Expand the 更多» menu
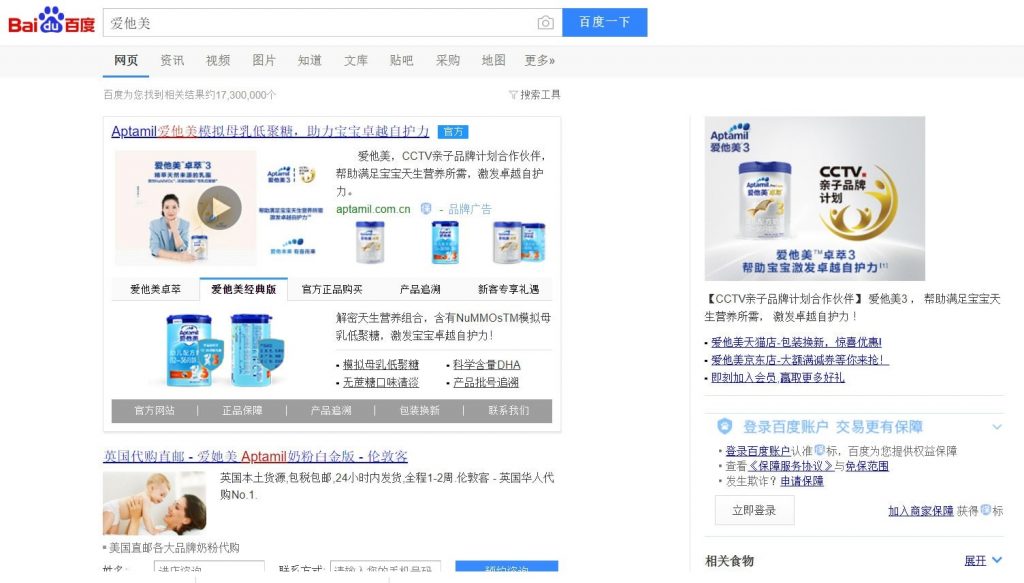This screenshot has width=1024, height=583. [x=539, y=60]
